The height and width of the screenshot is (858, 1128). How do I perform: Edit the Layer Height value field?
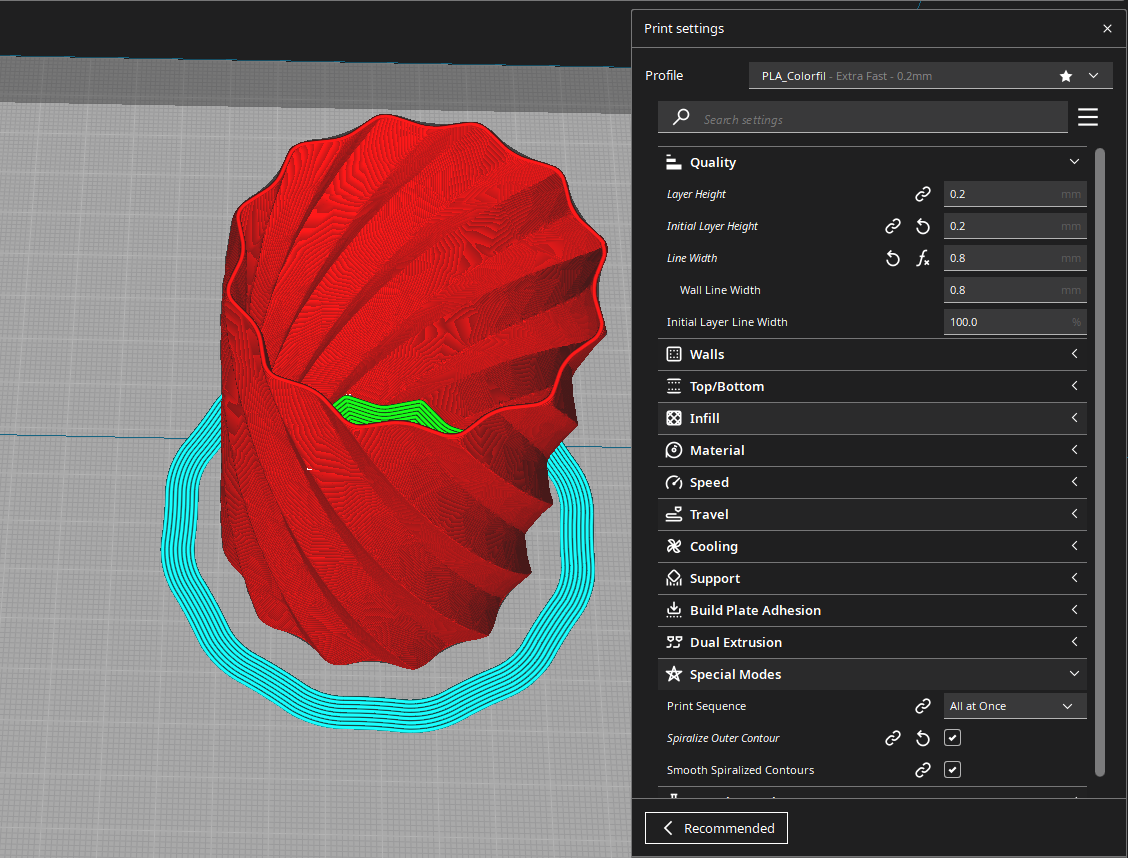(x=1014, y=194)
